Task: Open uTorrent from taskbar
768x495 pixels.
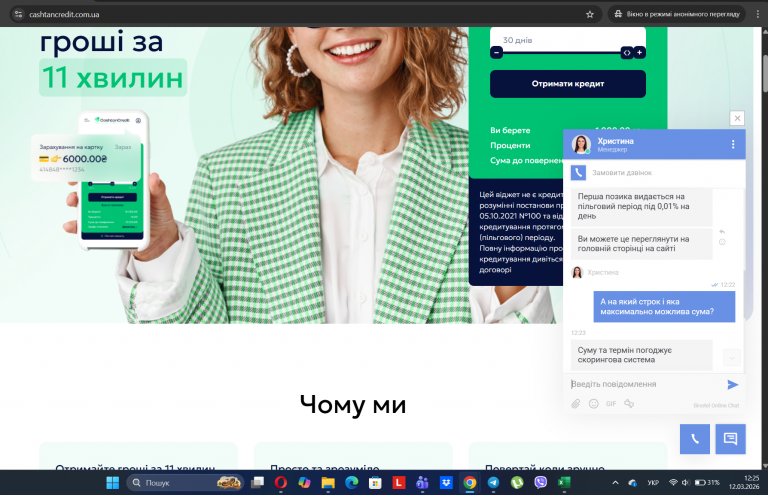Action: click(517, 483)
